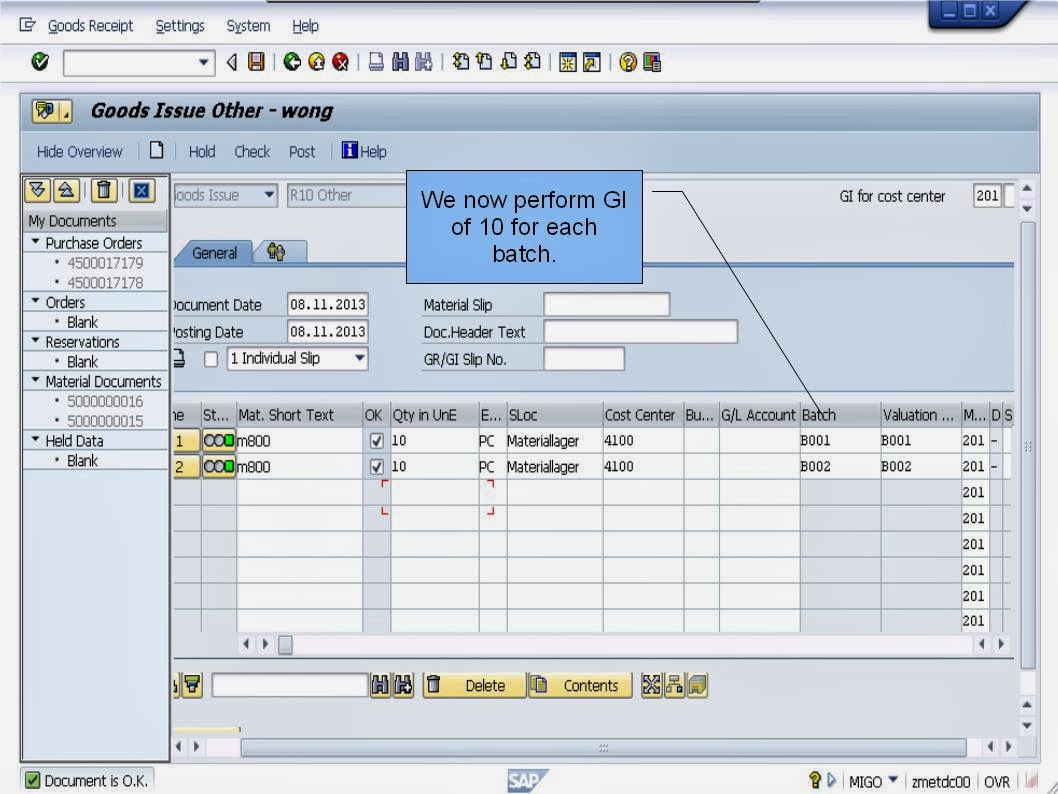Open the System menu
Viewport: 1058px width, 794px height.
point(248,26)
